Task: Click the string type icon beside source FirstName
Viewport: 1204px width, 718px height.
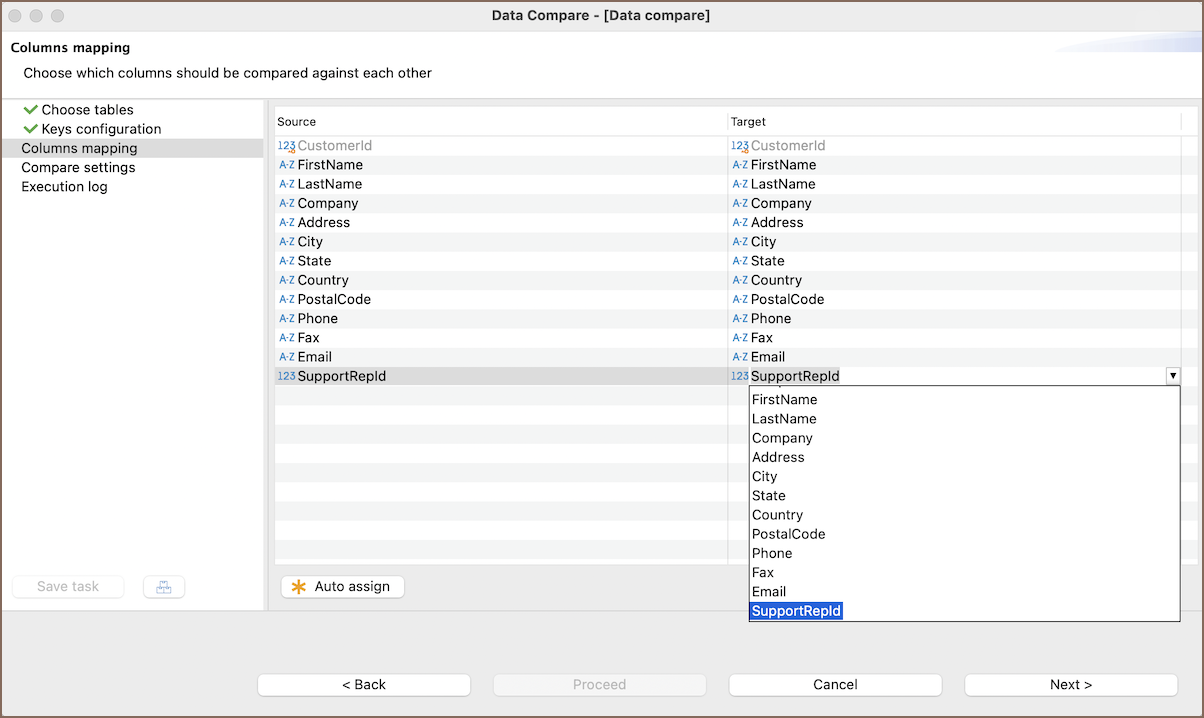Action: (x=286, y=165)
